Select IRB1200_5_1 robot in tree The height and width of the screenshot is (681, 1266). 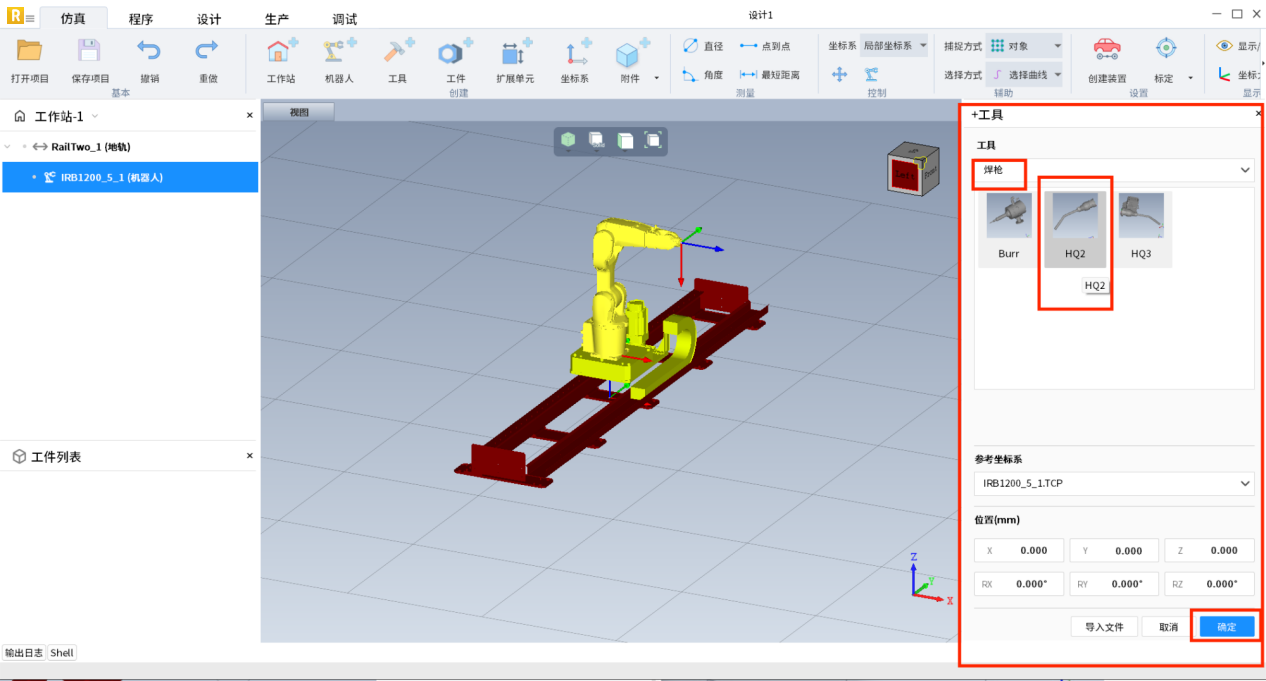coord(110,177)
